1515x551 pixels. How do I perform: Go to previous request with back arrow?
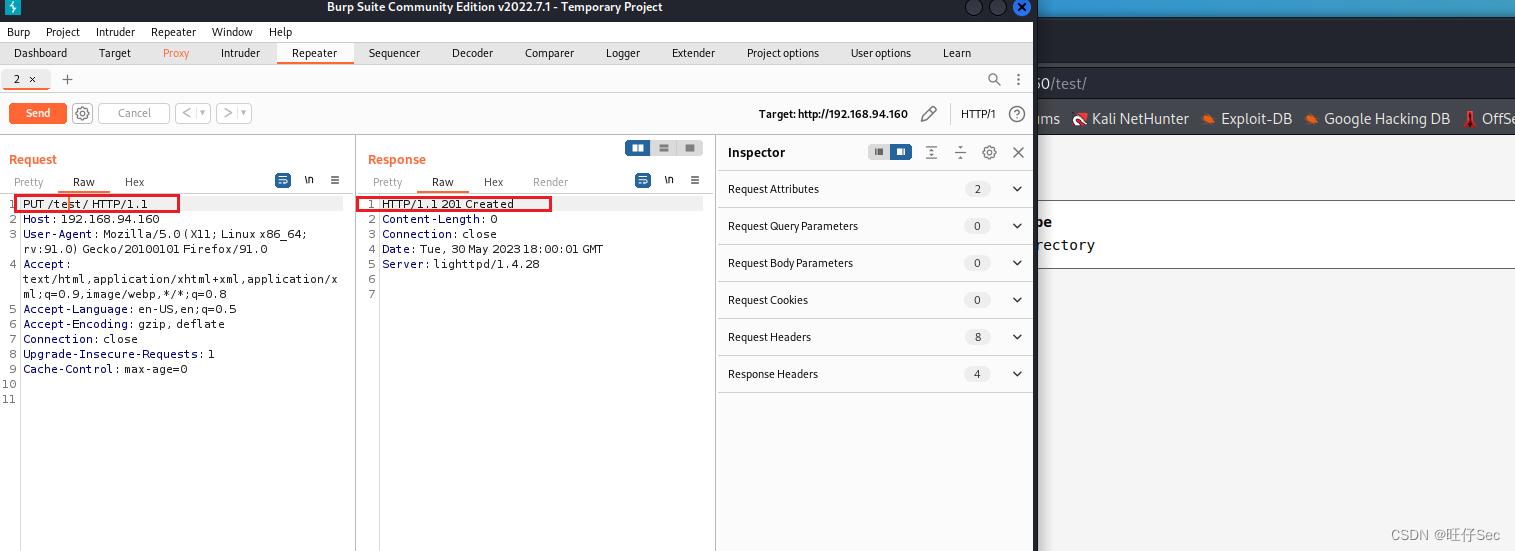pyautogui.click(x=186, y=113)
